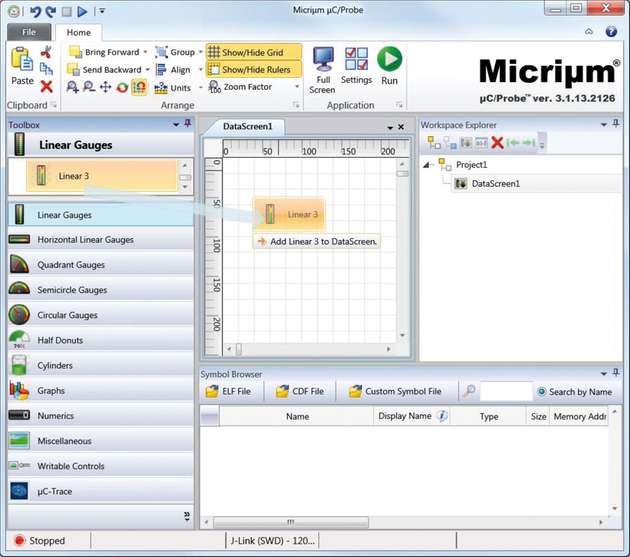Open the File menu tab
The width and height of the screenshot is (630, 557).
tap(29, 32)
